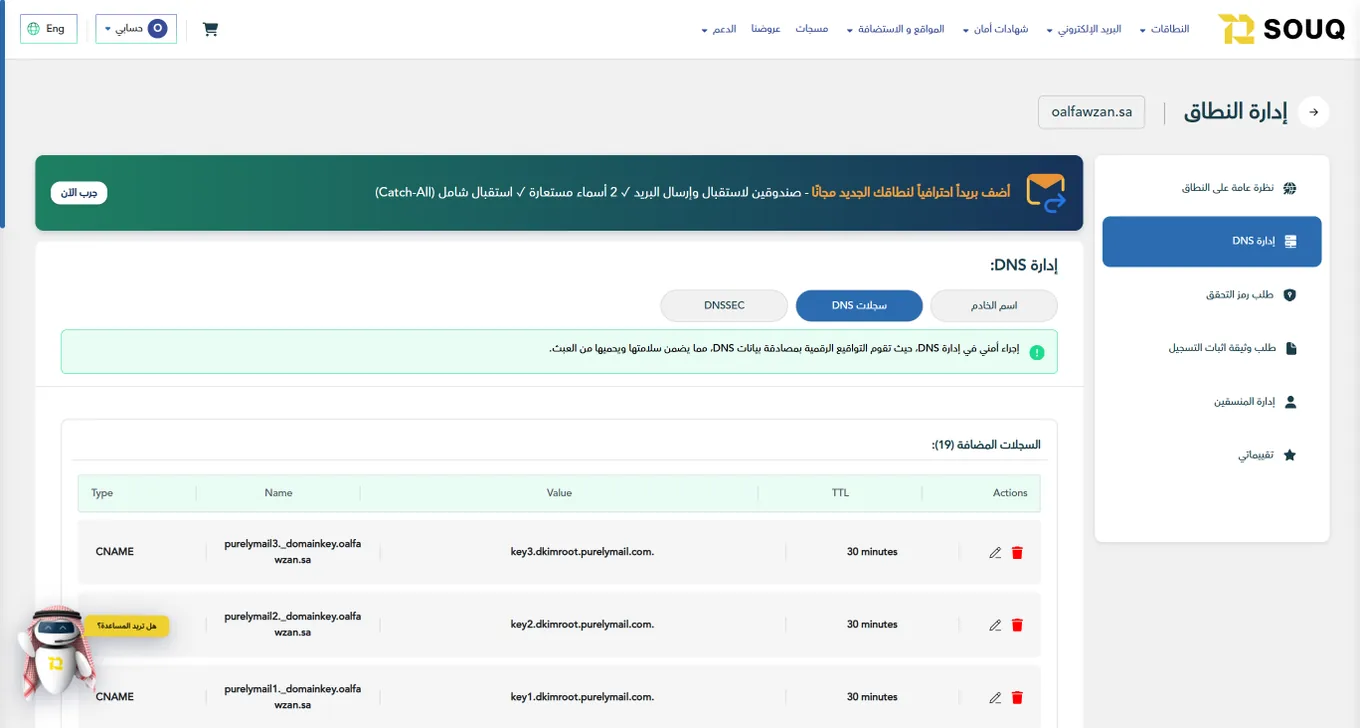Edit the purelymail1._domainkey record
The width and height of the screenshot is (1360, 728).
click(995, 697)
